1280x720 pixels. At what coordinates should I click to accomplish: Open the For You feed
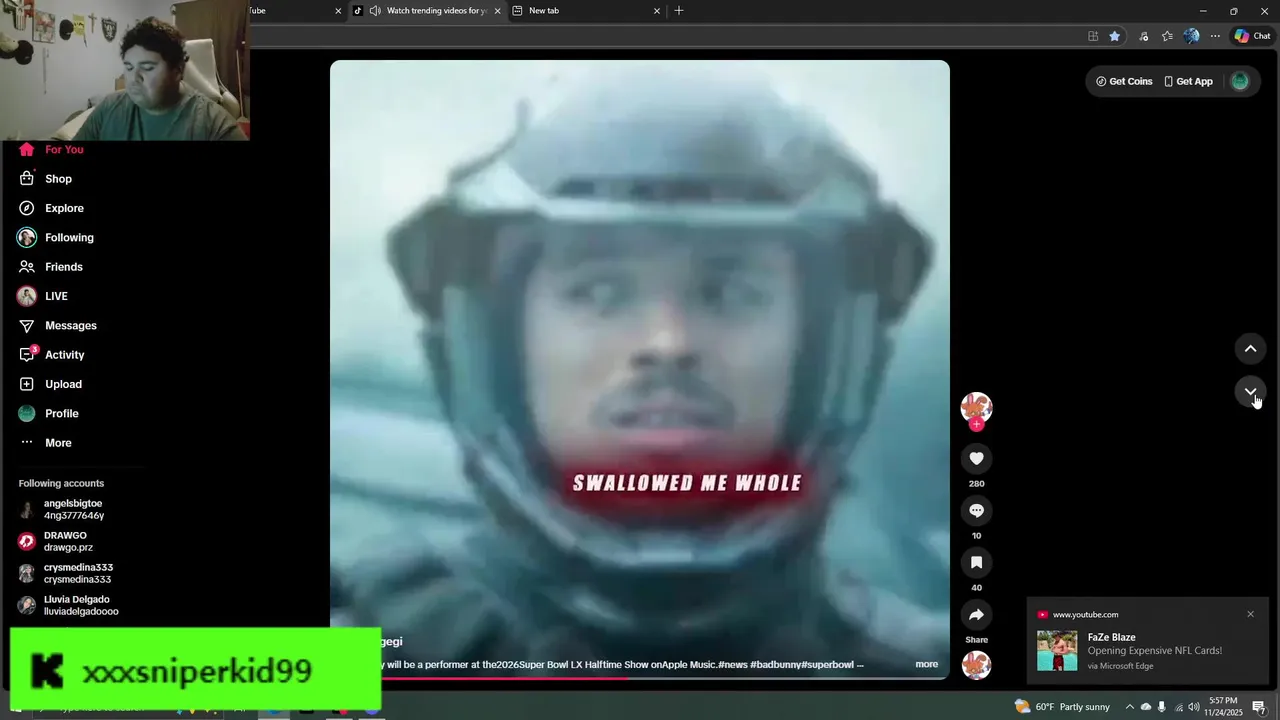pos(50,149)
